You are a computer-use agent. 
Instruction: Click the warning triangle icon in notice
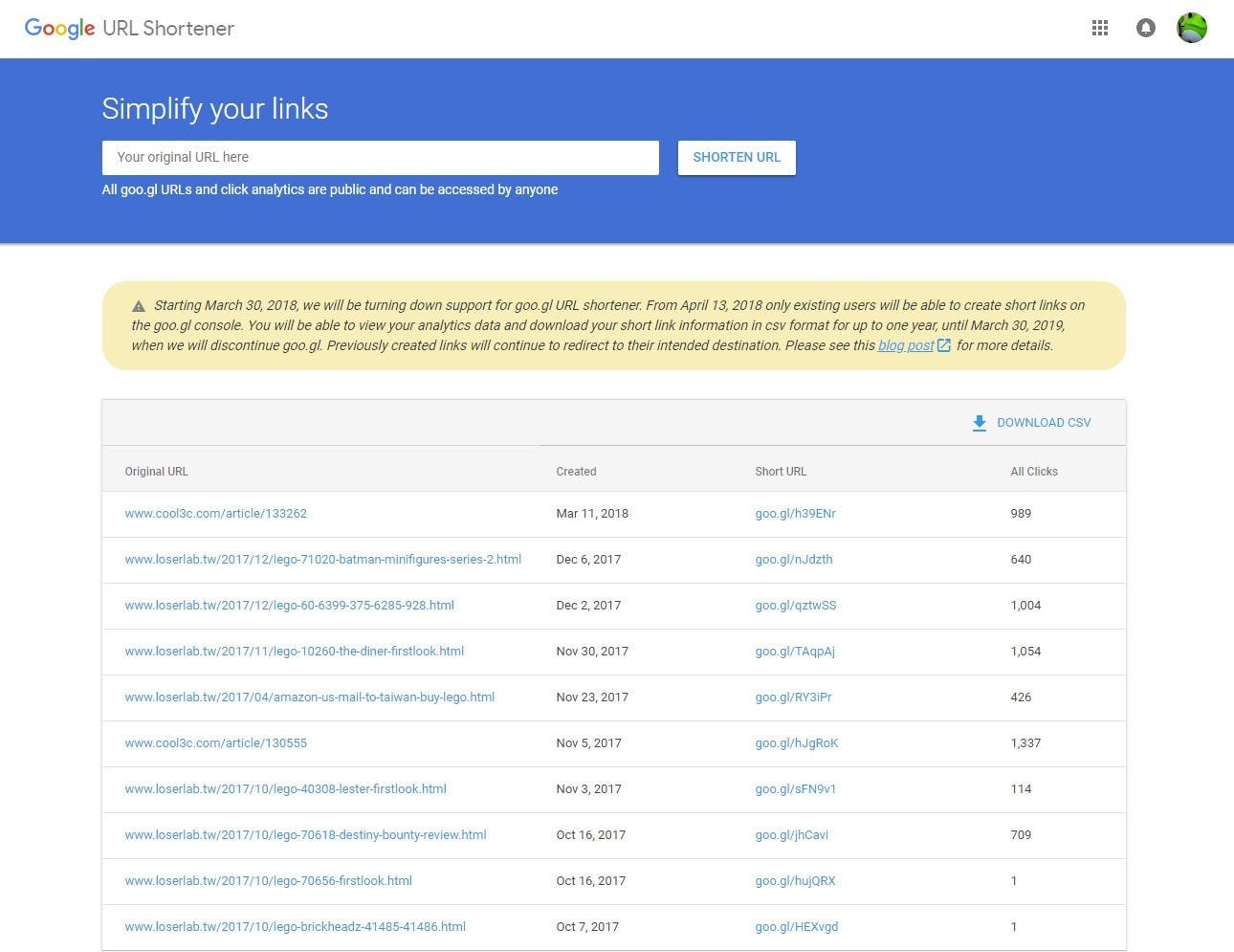coord(139,306)
